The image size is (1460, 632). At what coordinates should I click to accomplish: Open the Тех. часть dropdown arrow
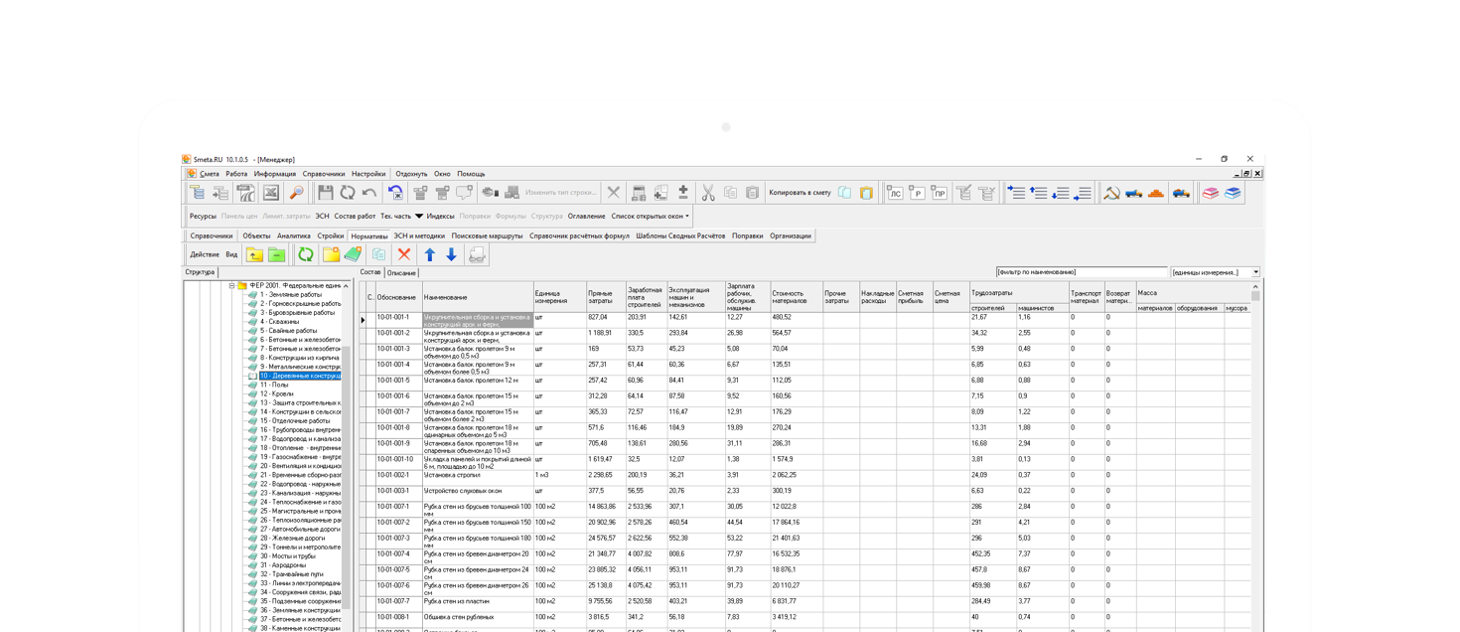419,216
